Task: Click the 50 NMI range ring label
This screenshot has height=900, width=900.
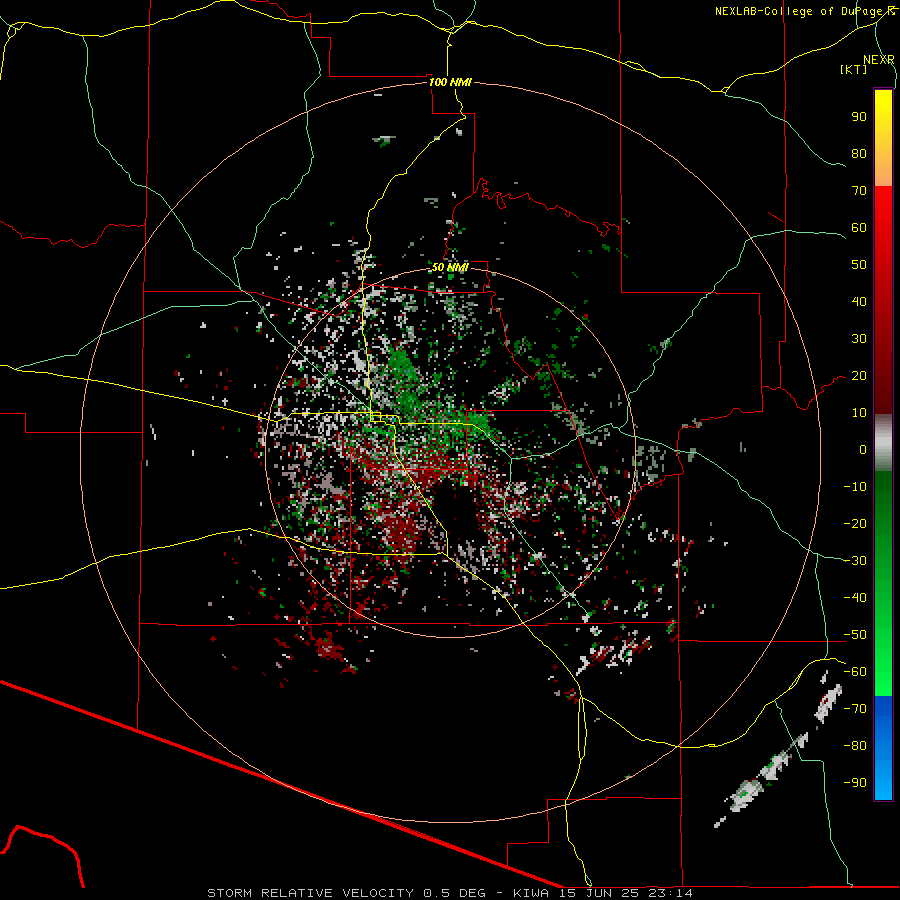Action: pyautogui.click(x=450, y=267)
